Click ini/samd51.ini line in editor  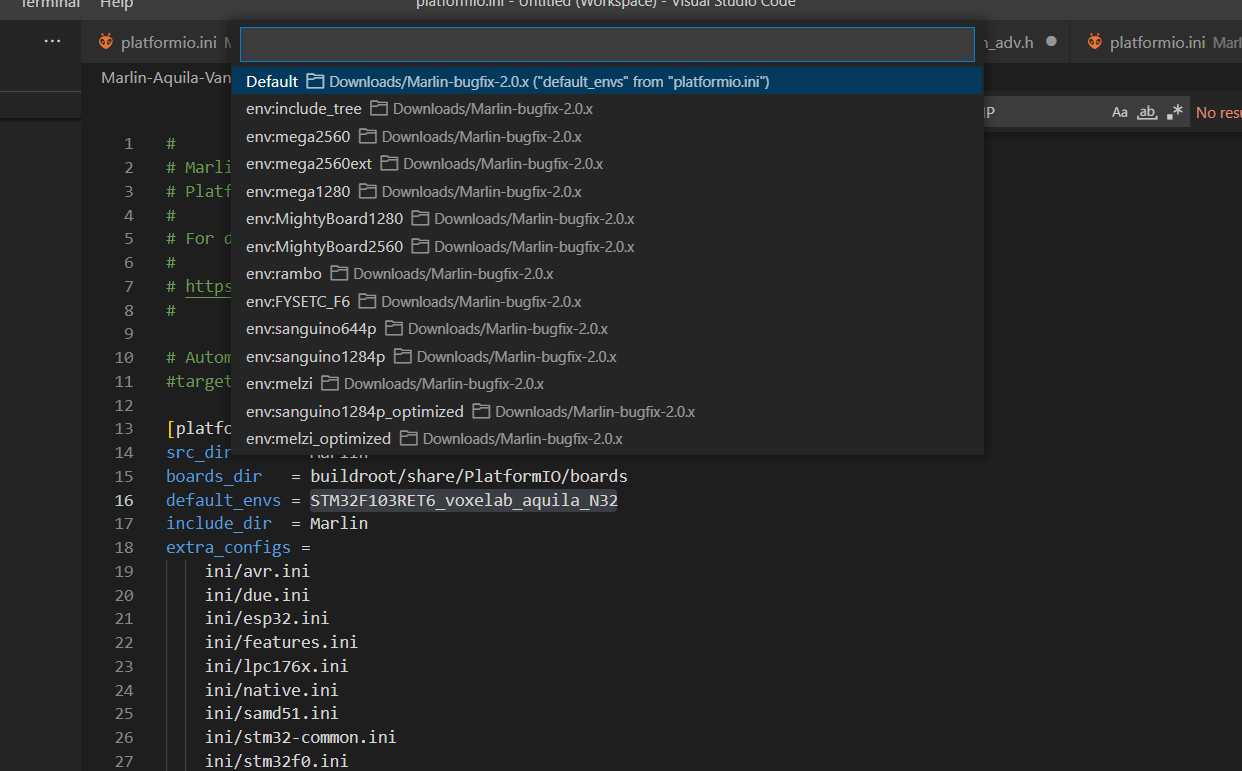pyautogui.click(x=272, y=714)
